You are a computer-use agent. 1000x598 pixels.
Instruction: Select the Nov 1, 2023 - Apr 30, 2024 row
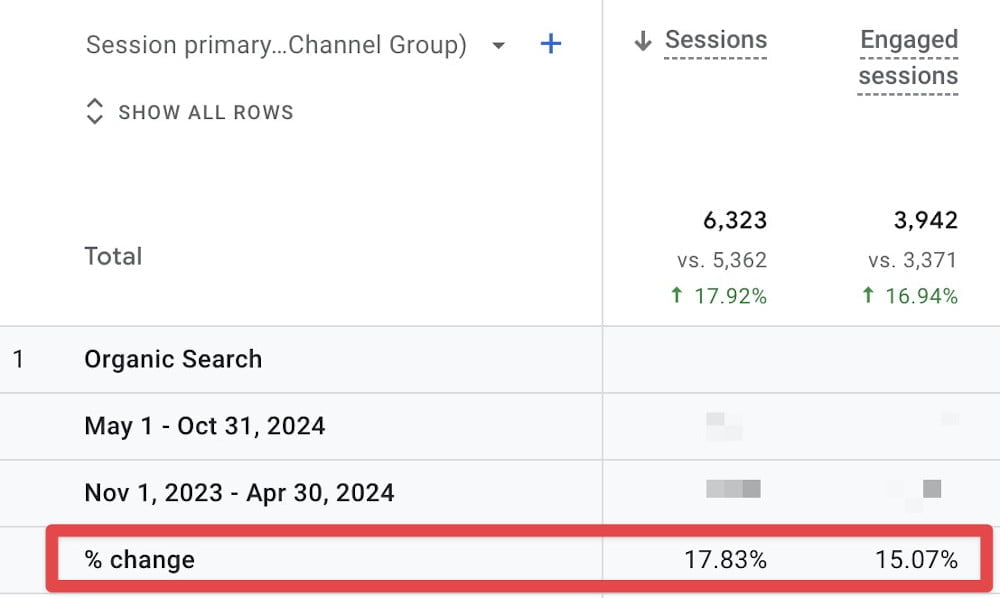239,493
